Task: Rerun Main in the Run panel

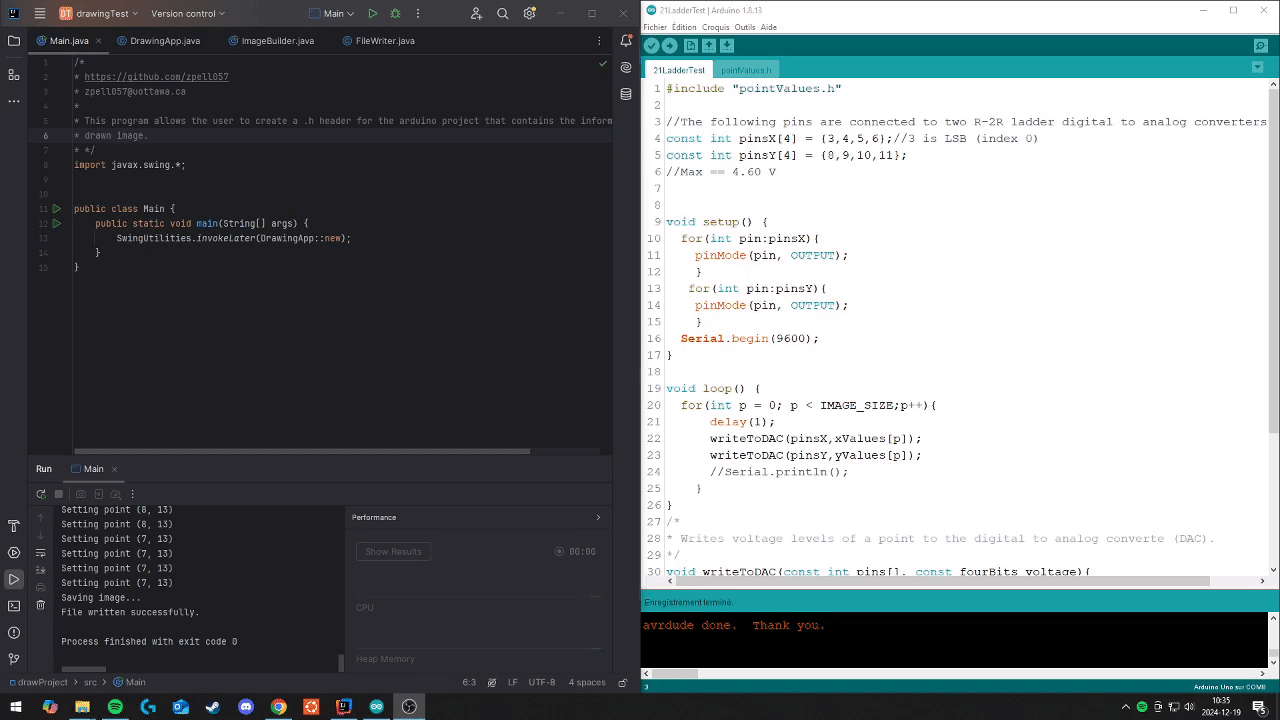Action: click(41, 494)
